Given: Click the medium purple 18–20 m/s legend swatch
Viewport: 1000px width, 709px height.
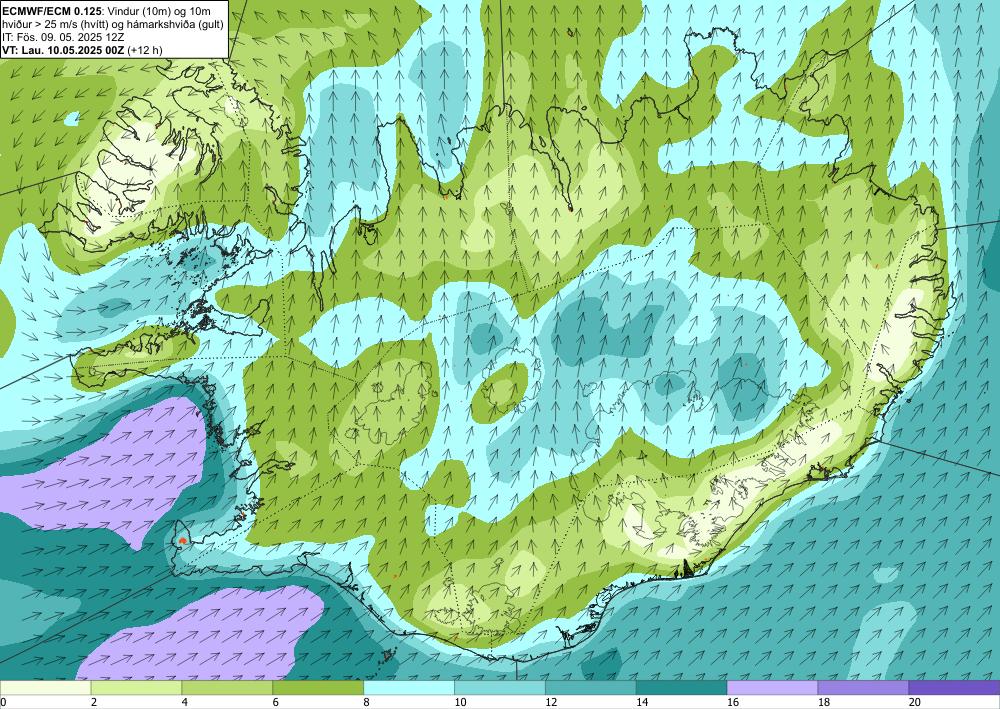Looking at the screenshot, I should (x=863, y=688).
